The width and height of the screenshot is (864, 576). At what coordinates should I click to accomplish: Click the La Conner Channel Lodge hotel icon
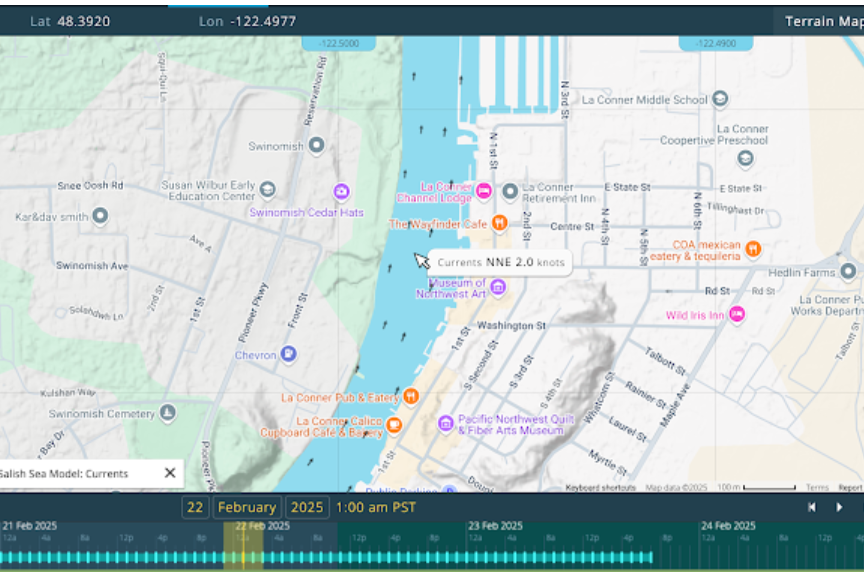tap(484, 191)
